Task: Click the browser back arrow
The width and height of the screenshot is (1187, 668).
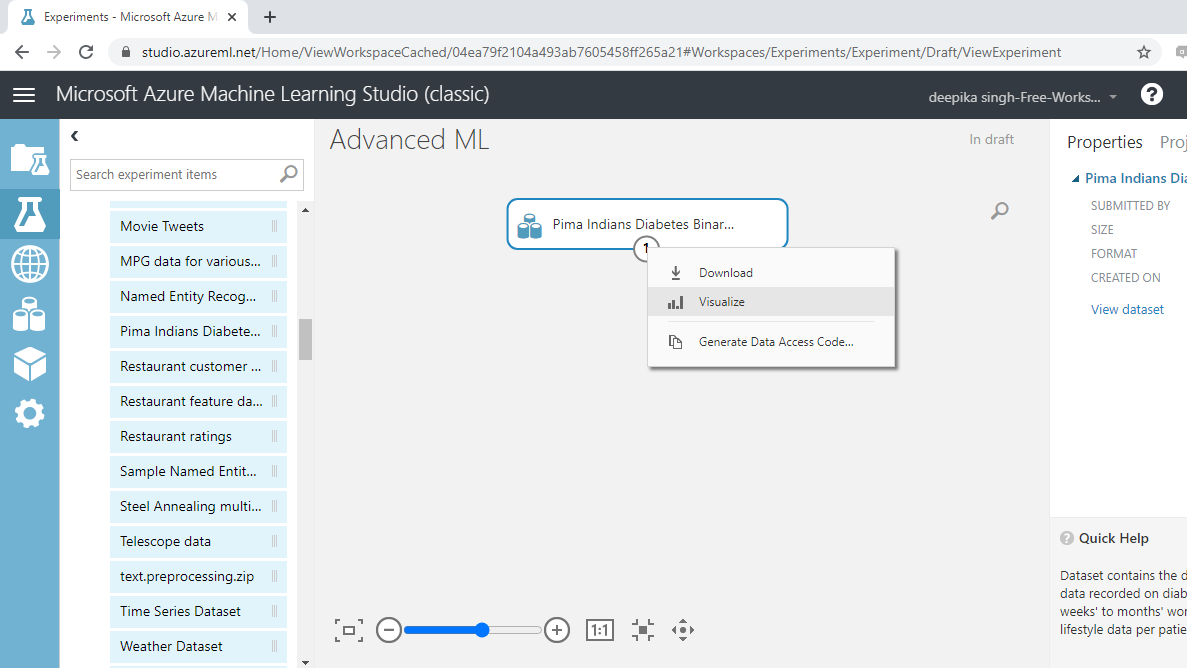Action: [22, 52]
